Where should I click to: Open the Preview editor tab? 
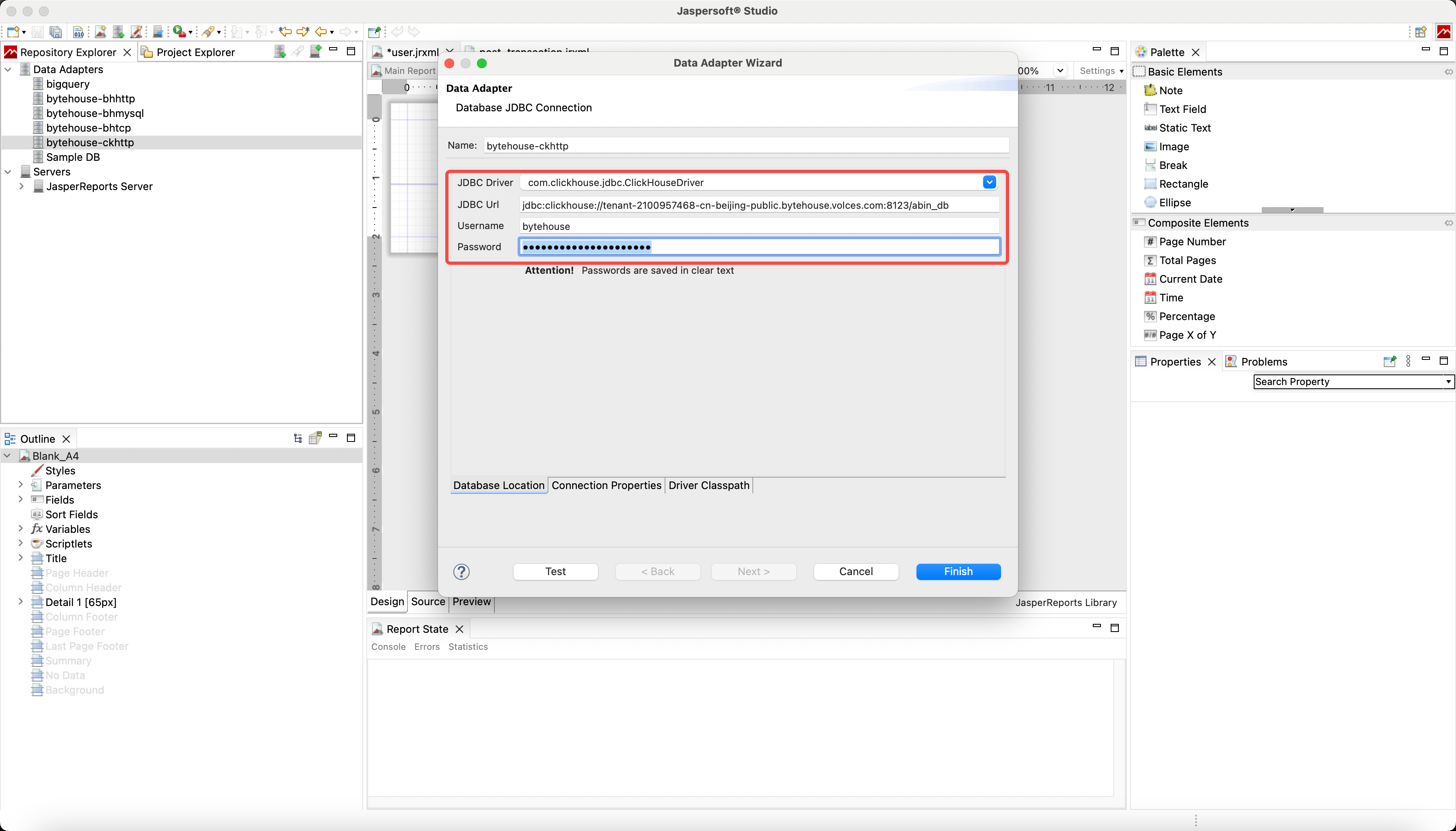pos(471,602)
